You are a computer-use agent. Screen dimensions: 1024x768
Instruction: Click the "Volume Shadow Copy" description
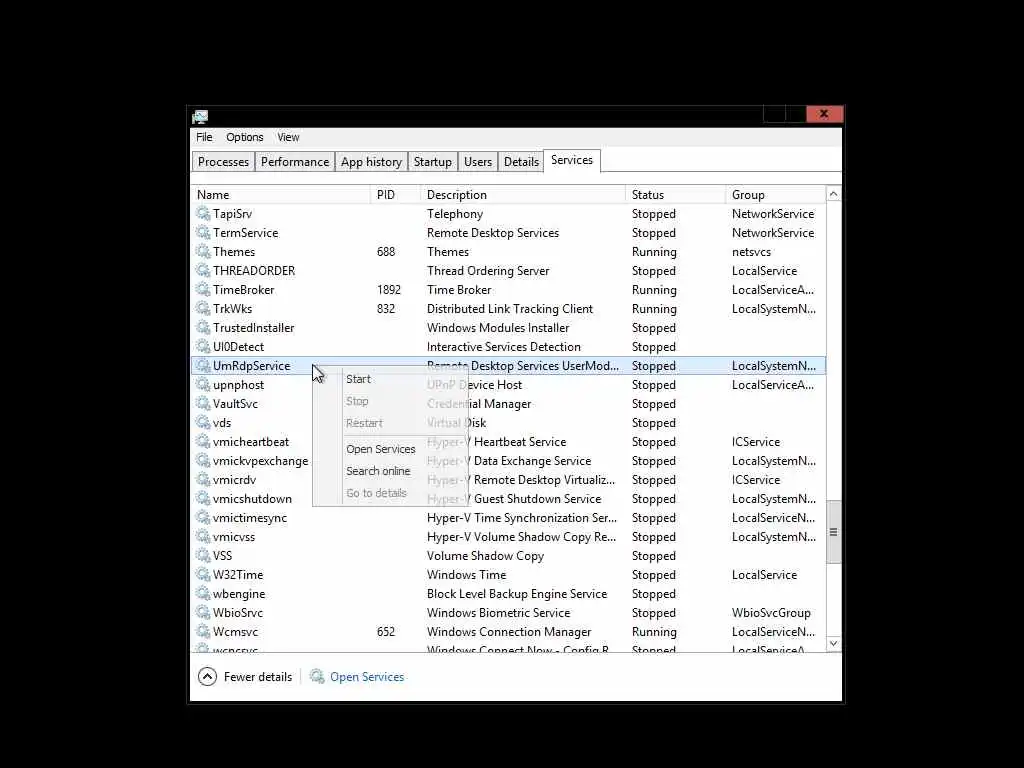click(x=485, y=556)
